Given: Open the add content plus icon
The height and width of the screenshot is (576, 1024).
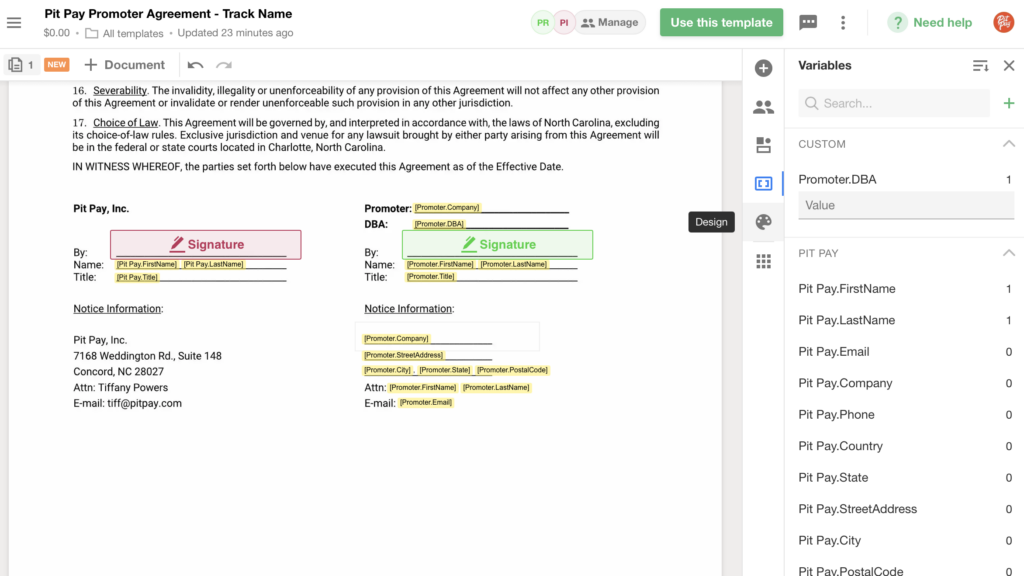Looking at the screenshot, I should [x=763, y=68].
